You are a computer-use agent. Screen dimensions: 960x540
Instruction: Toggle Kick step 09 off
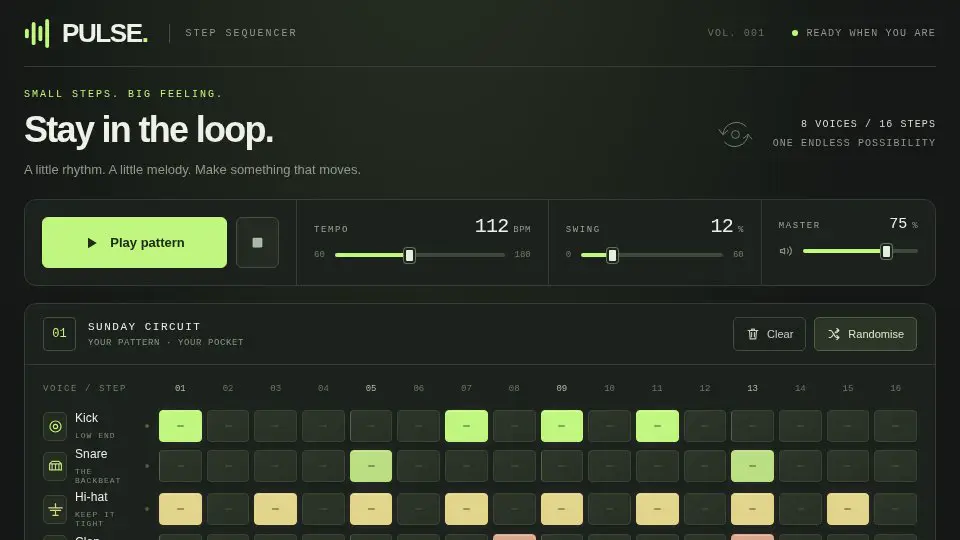561,426
